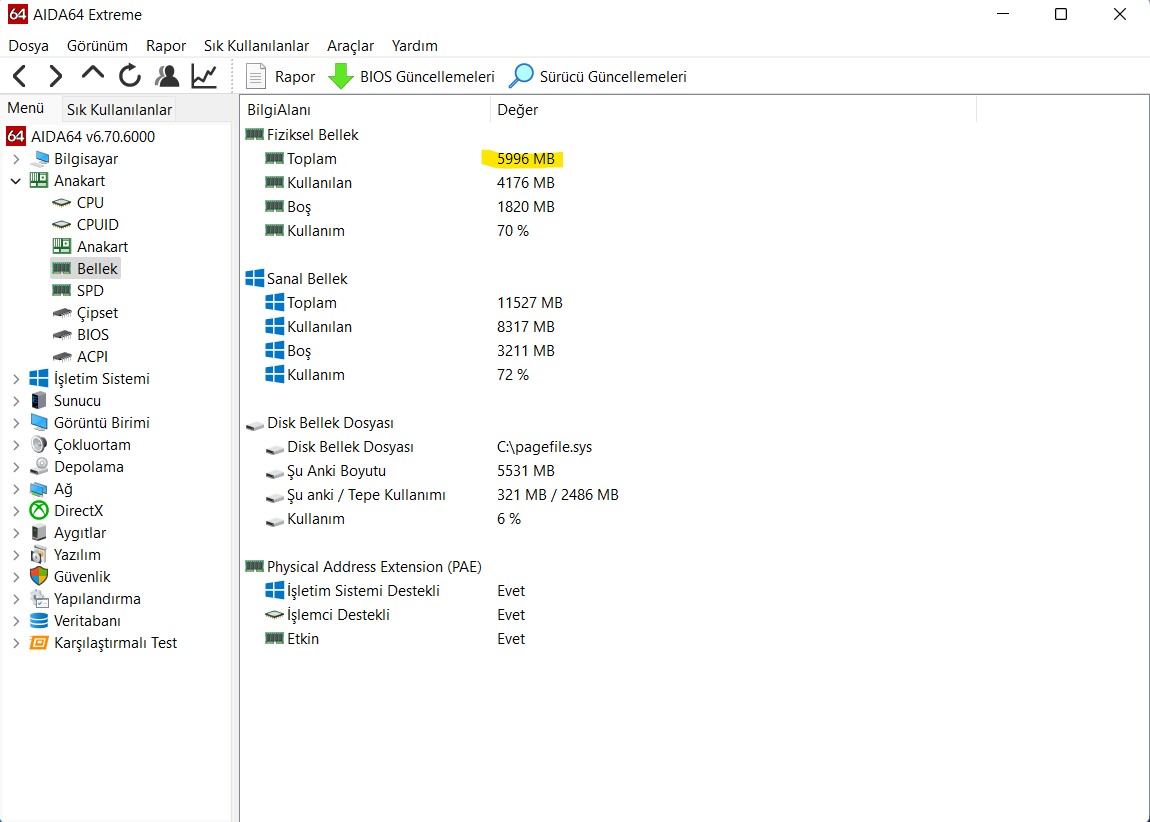This screenshot has width=1150, height=822.
Task: Open the line chart toolbar icon
Action: pos(204,76)
